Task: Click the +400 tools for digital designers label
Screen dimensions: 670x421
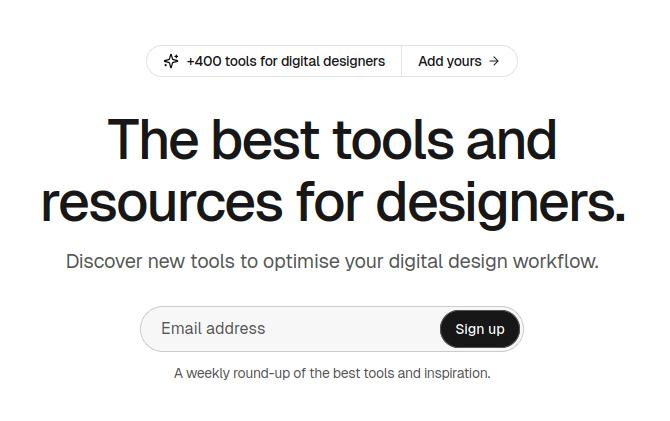Action: 285,61
